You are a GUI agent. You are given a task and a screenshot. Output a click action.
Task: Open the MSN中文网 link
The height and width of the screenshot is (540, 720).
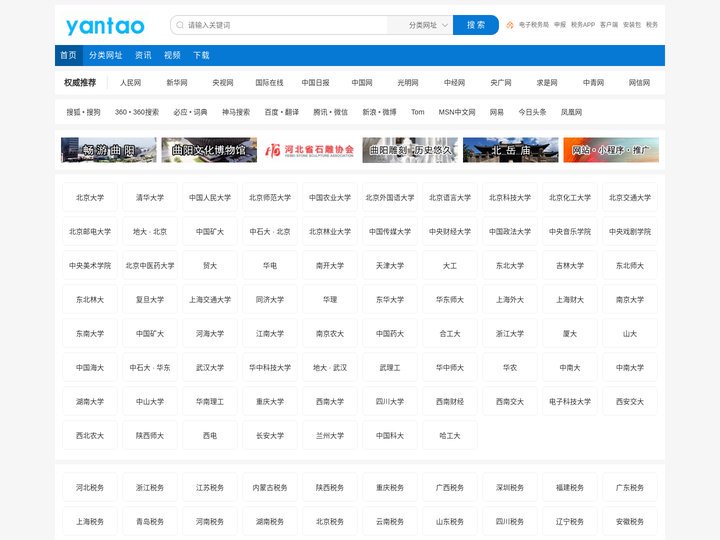click(457, 112)
